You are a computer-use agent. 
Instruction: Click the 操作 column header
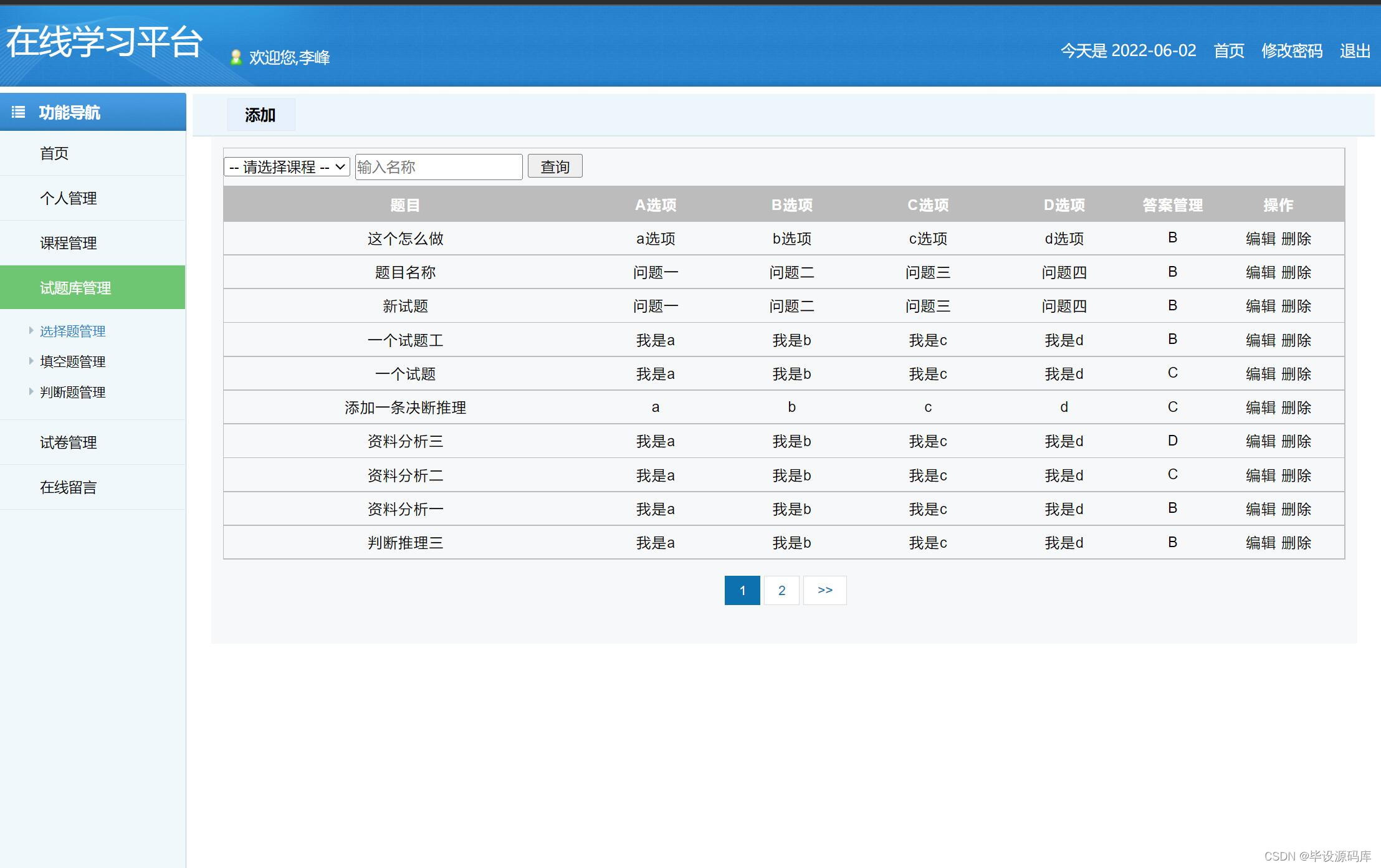[1278, 205]
